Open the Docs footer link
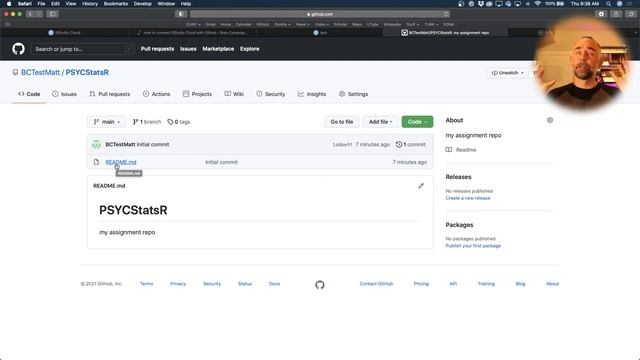 (x=274, y=284)
